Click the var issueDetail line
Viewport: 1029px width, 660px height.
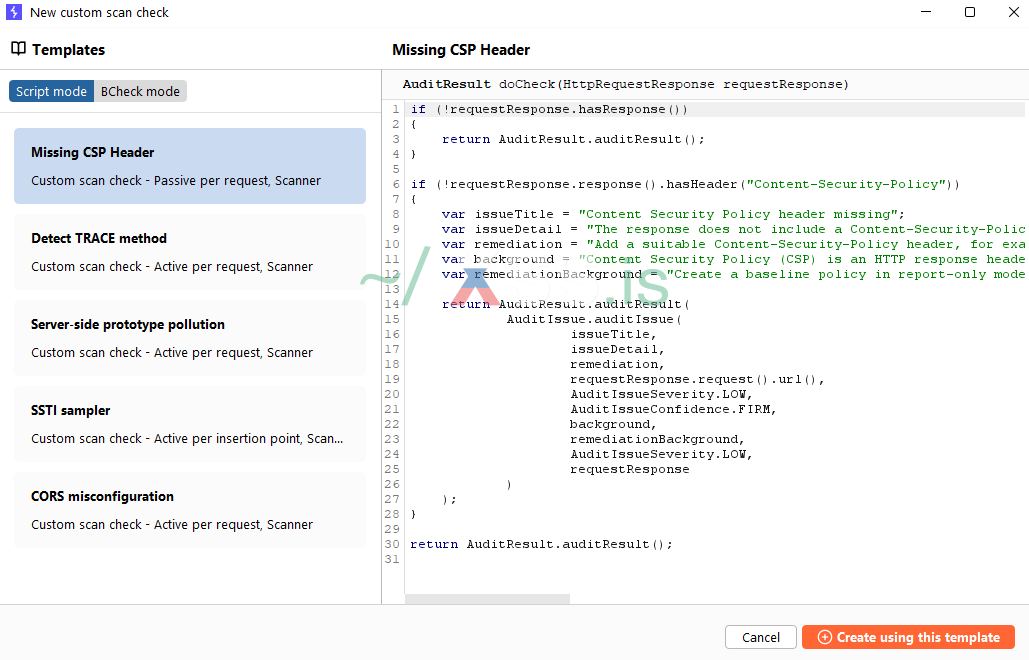(733, 230)
